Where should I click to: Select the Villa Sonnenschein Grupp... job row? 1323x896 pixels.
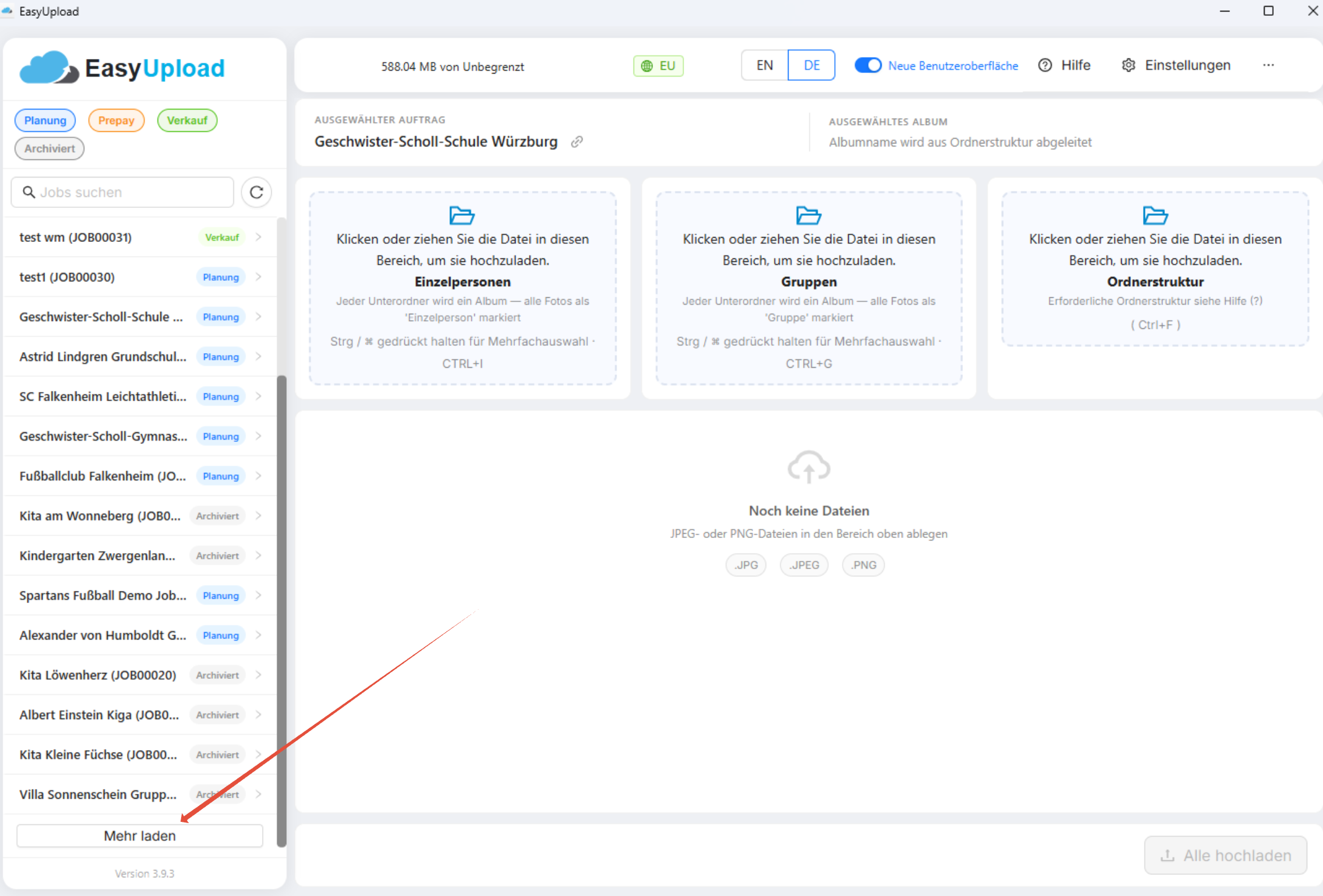140,794
